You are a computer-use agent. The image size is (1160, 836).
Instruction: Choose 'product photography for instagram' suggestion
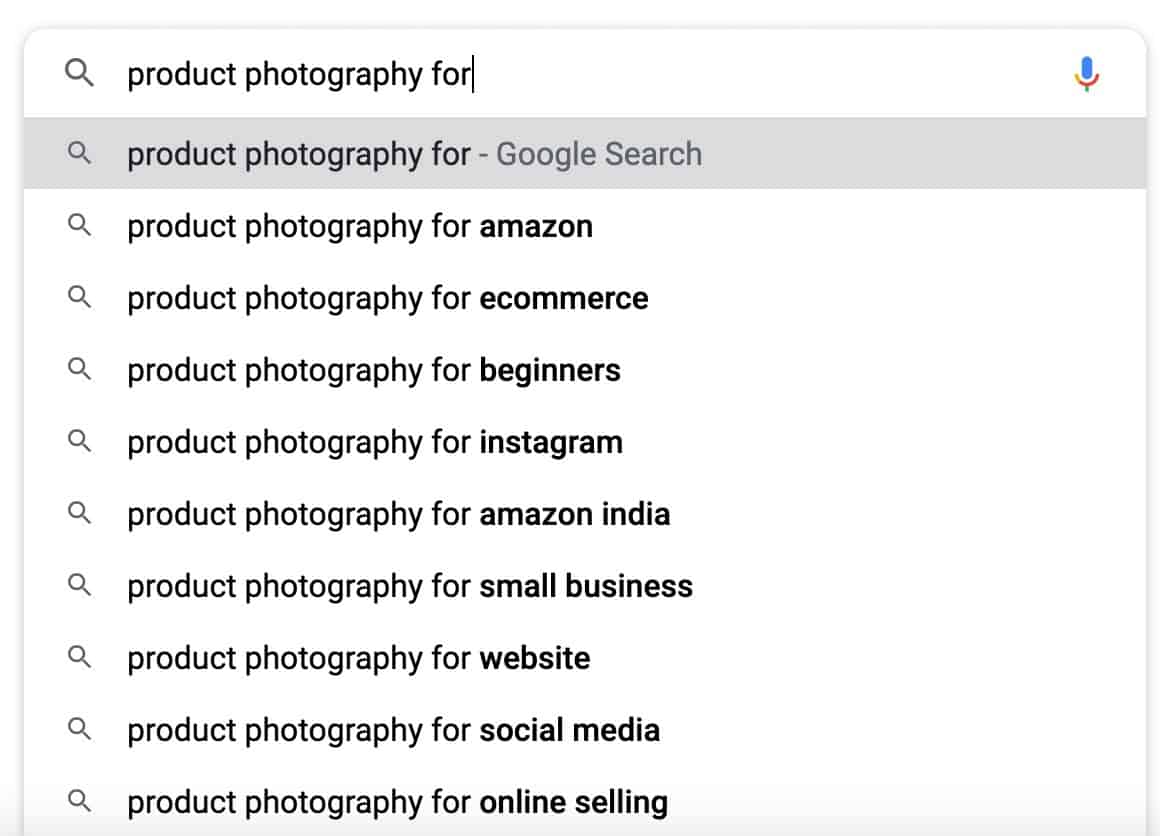click(x=375, y=442)
